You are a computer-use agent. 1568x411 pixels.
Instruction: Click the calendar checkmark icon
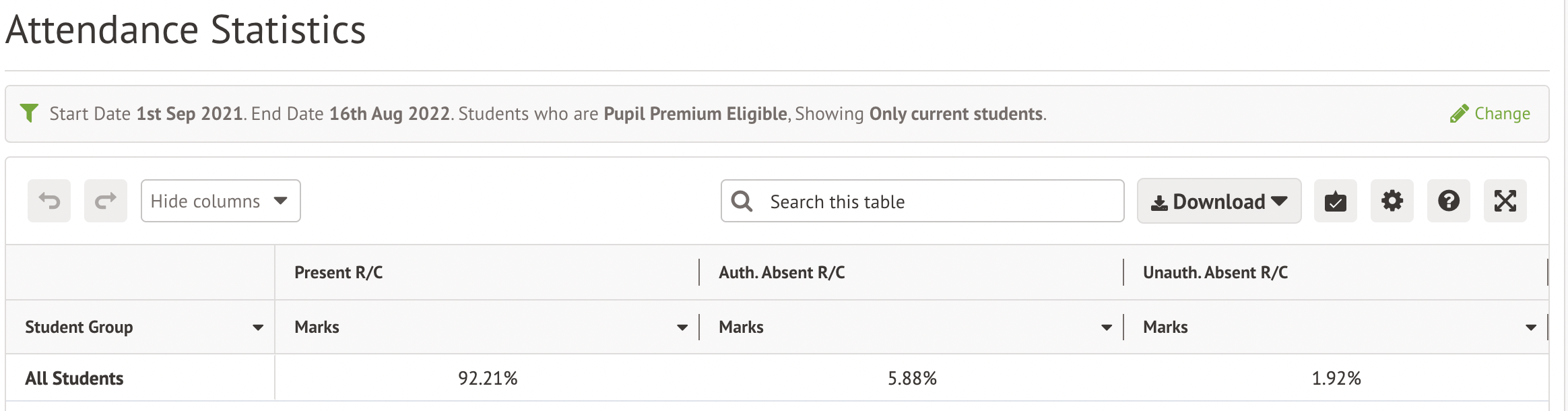tap(1335, 201)
